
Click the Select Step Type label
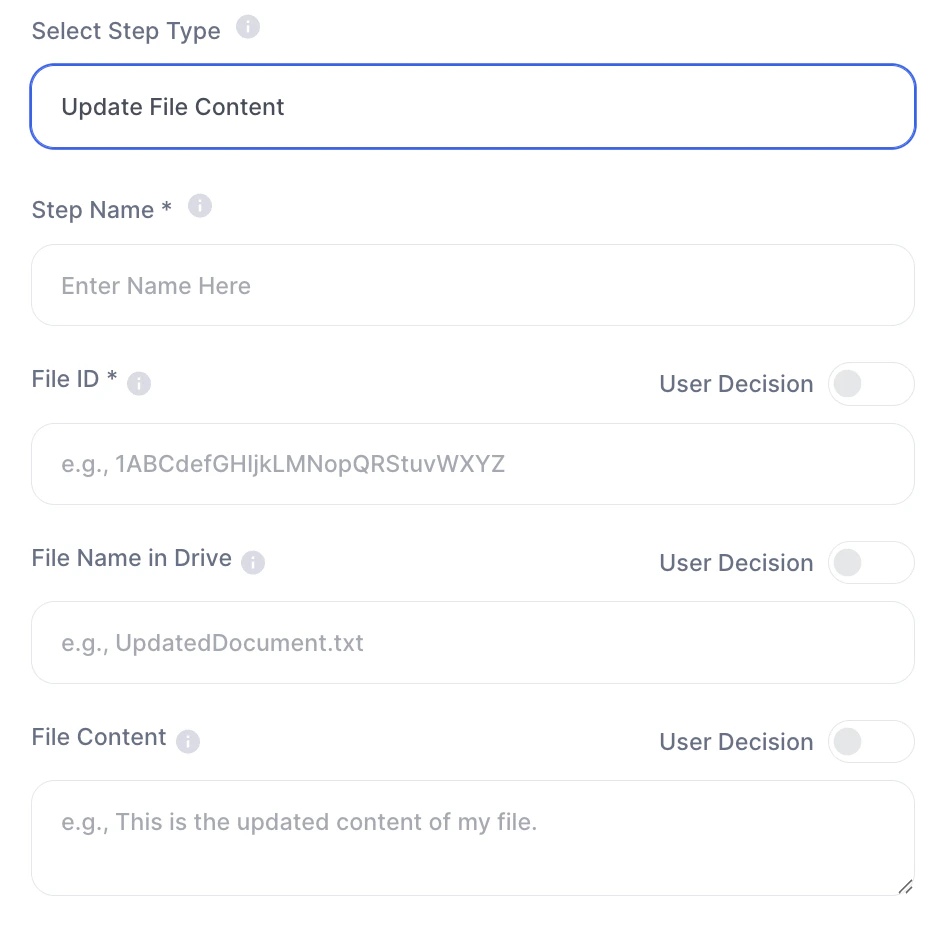(126, 30)
